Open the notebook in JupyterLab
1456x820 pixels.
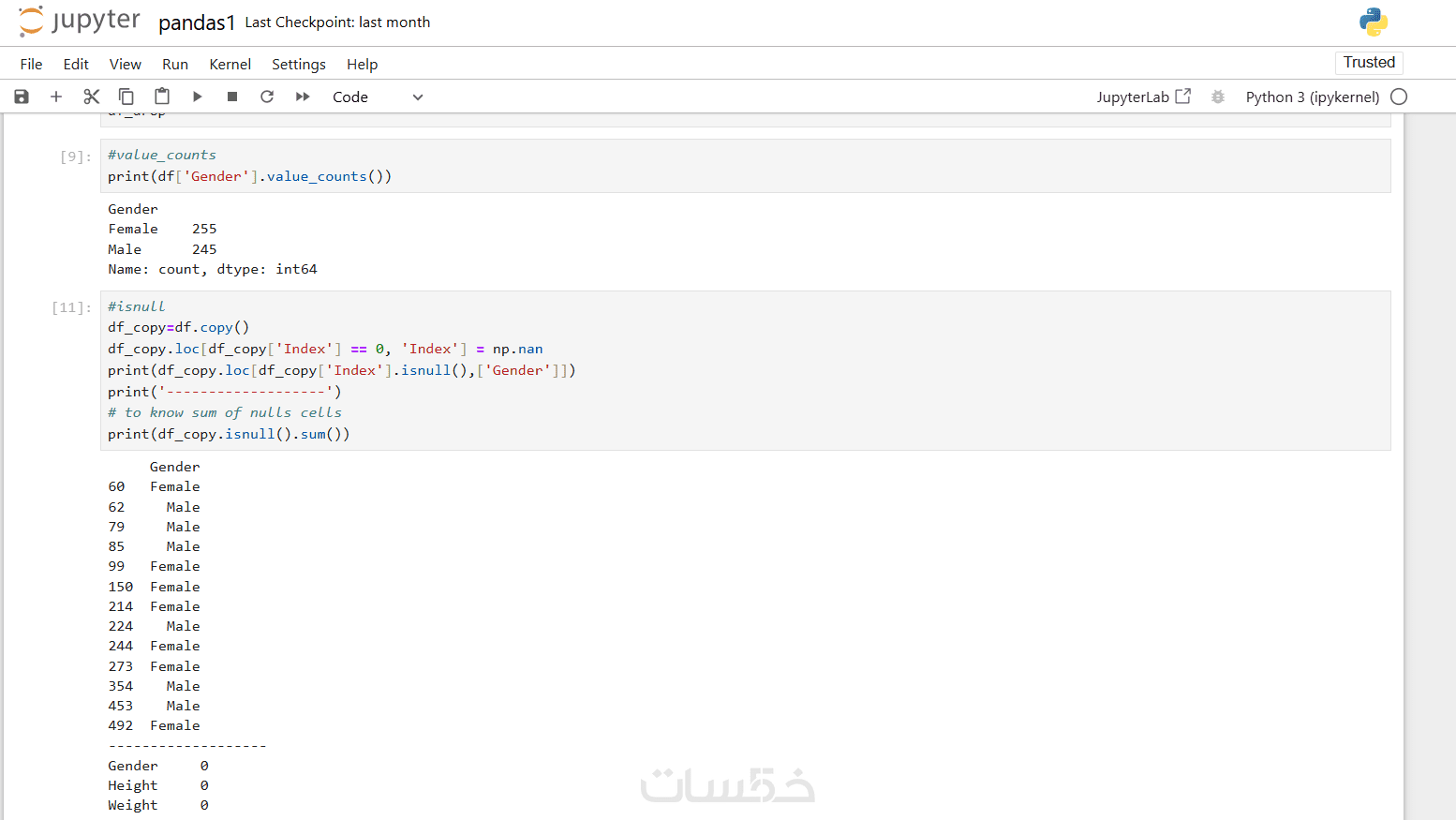[1143, 97]
